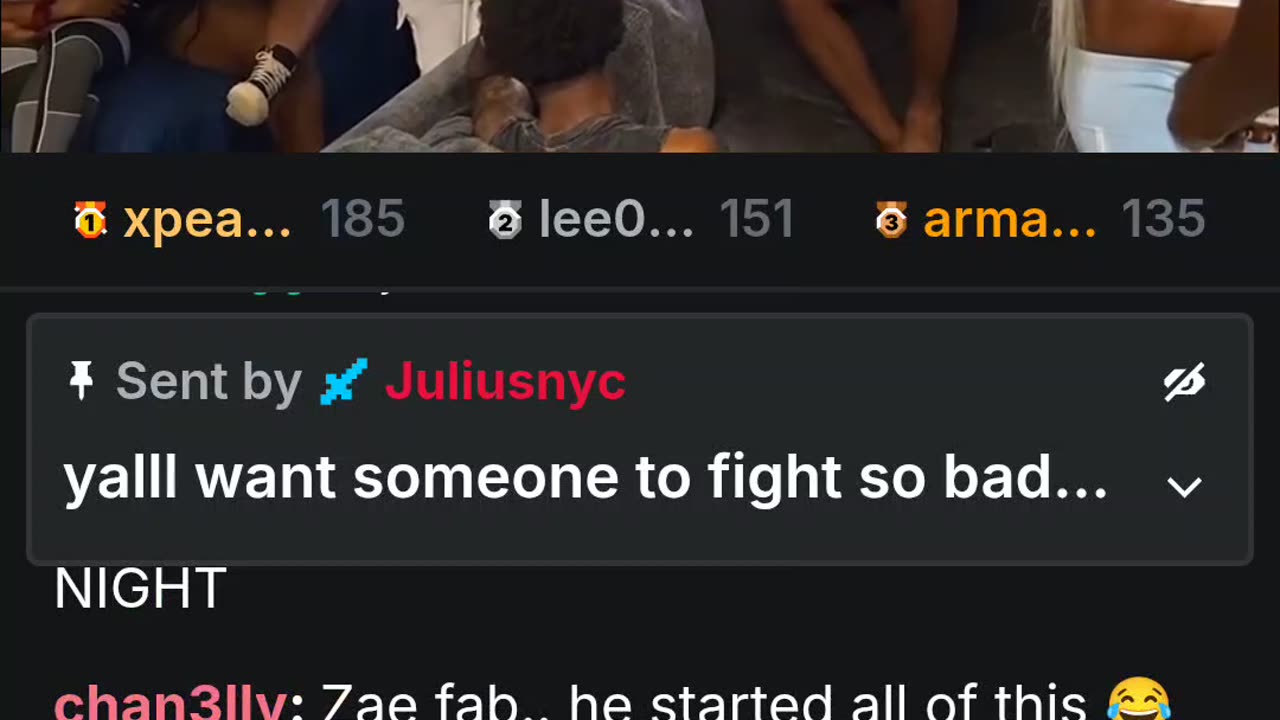Open the Juliusnyc user profile

click(505, 381)
